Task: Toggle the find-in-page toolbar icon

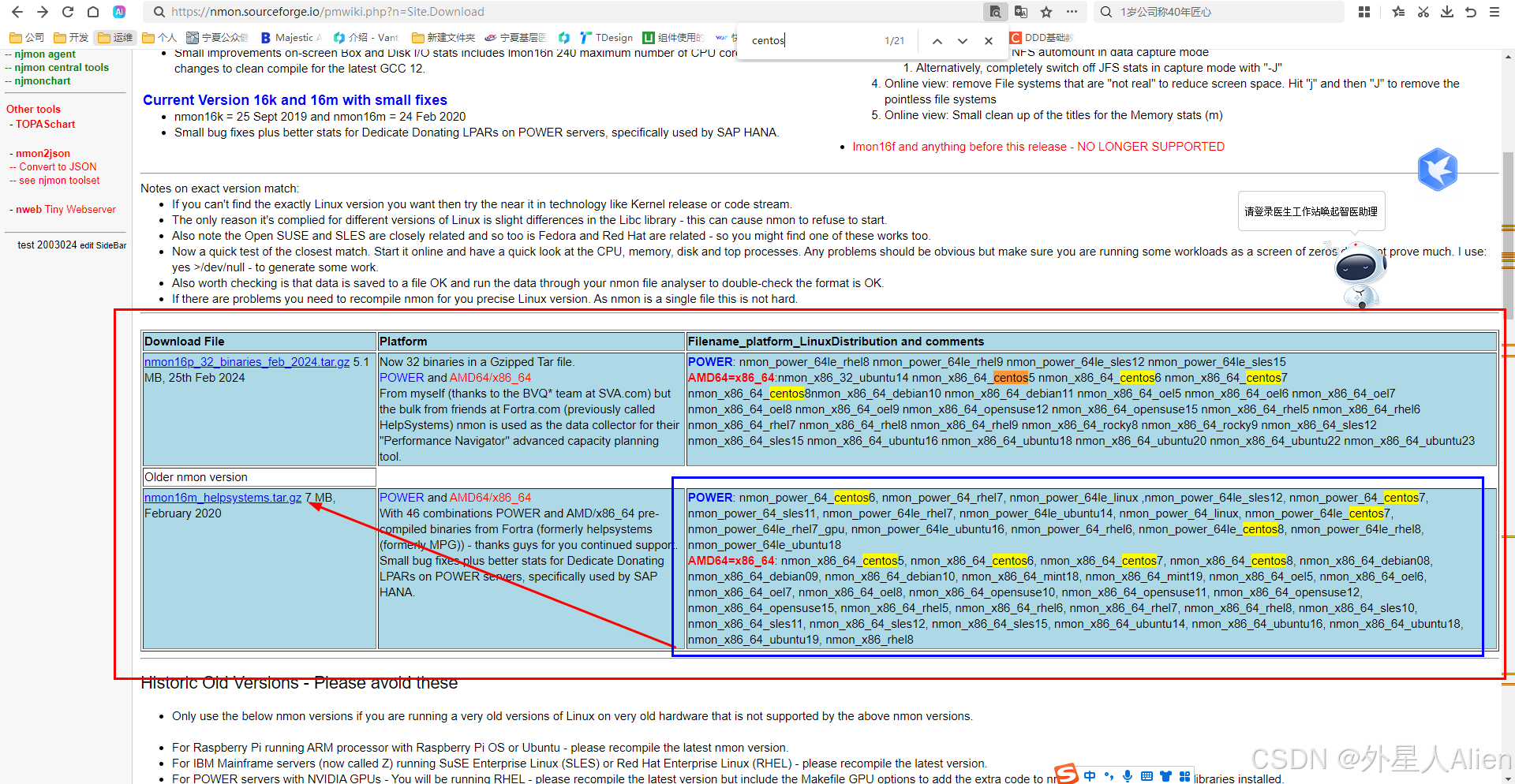Action: [x=995, y=12]
